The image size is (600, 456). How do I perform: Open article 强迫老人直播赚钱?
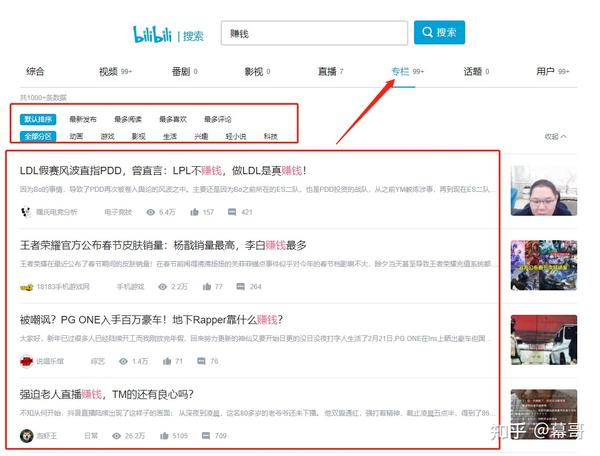[x=106, y=394]
